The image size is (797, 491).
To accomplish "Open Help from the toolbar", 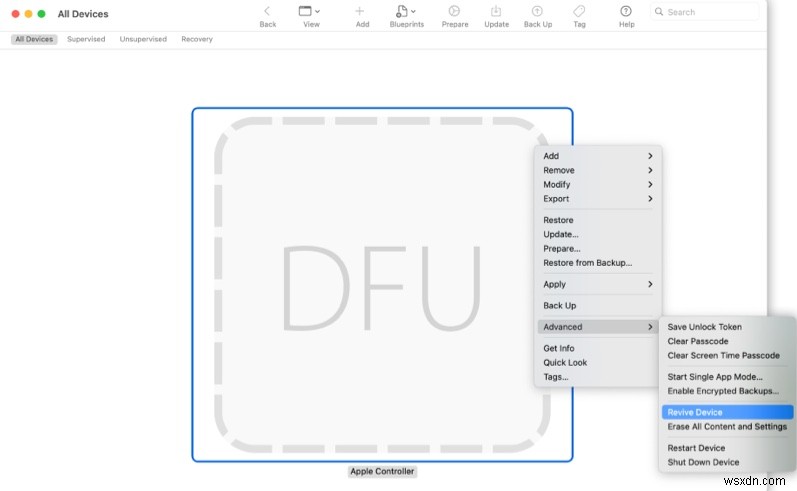I will tap(626, 11).
